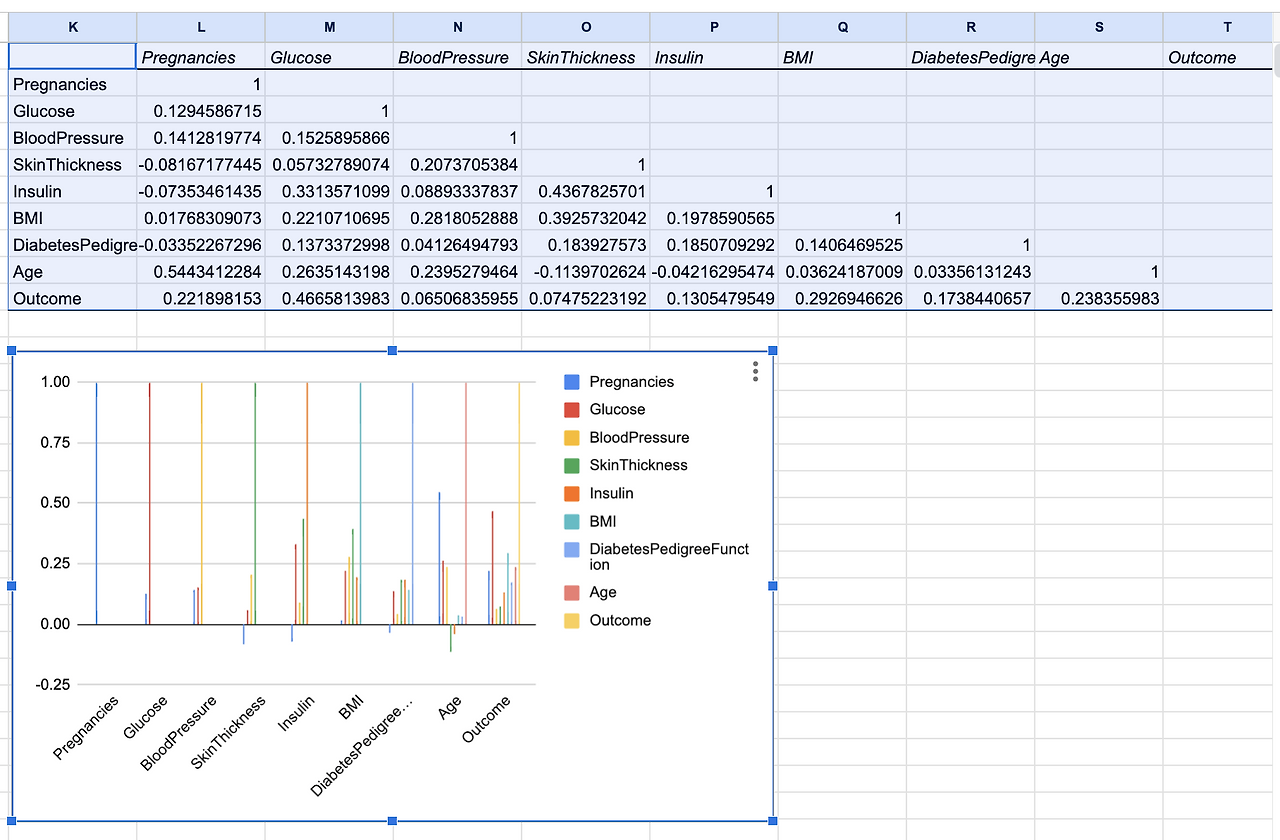Select the Age axis label in chart
Image resolution: width=1280 pixels, height=840 pixels.
coord(450,707)
